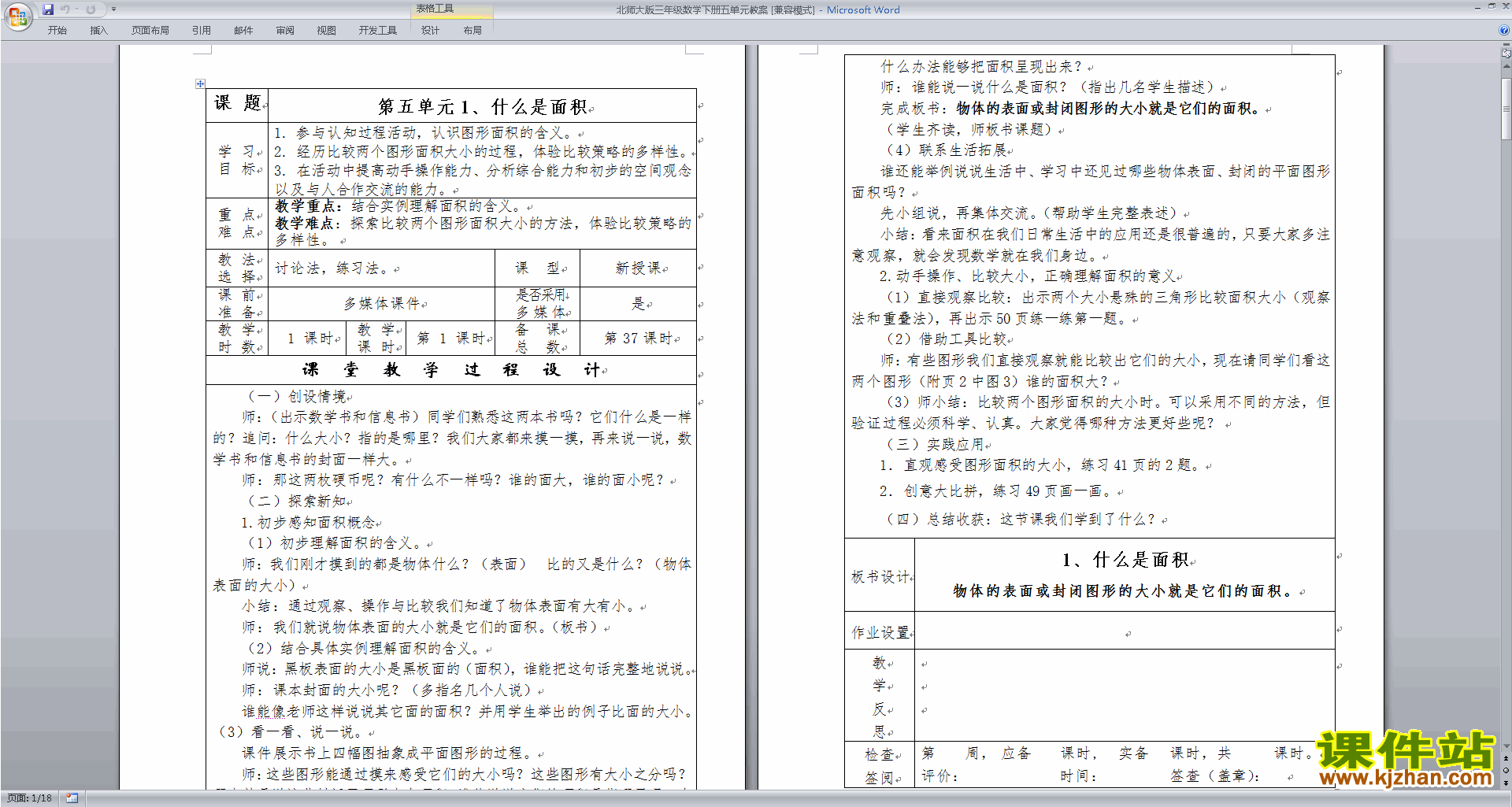Click the vertical scrollbar up arrow
Image resolution: width=1512 pixels, height=807 pixels.
[1506, 66]
